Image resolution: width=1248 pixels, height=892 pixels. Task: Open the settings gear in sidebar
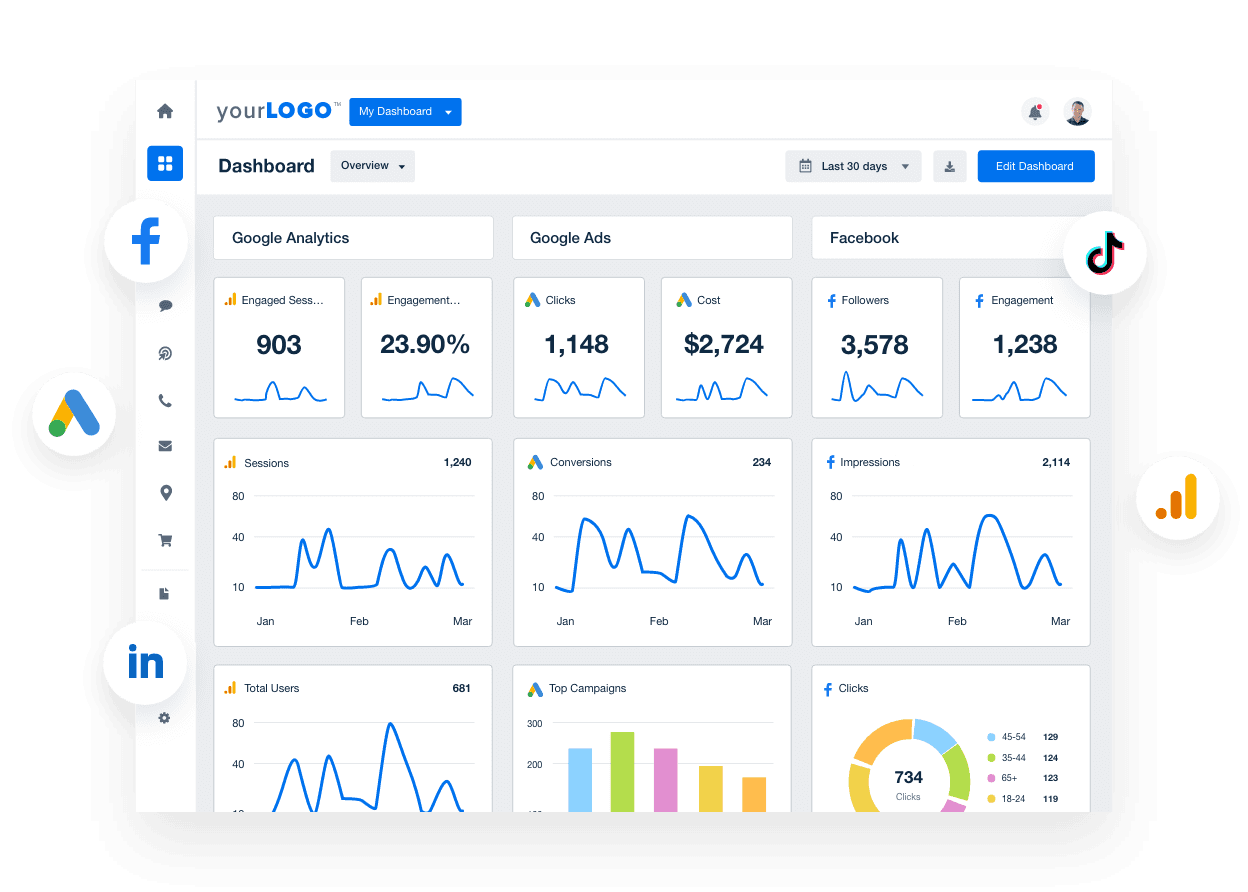pyautogui.click(x=164, y=718)
